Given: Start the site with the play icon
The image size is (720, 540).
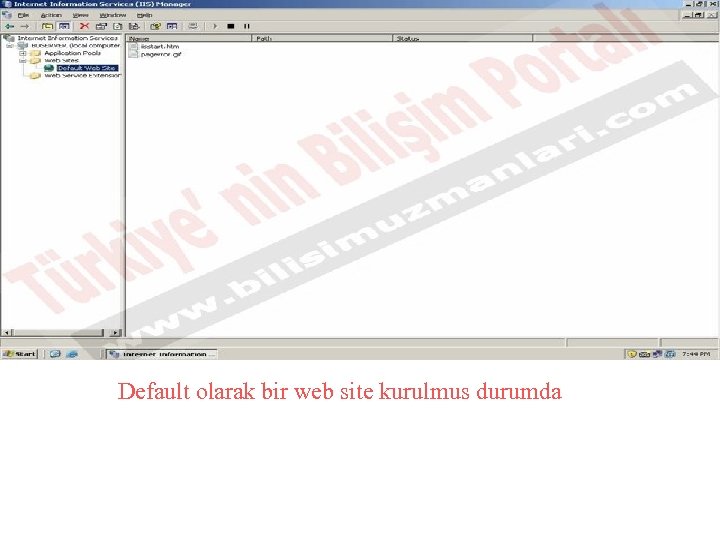Looking at the screenshot, I should 215,27.
